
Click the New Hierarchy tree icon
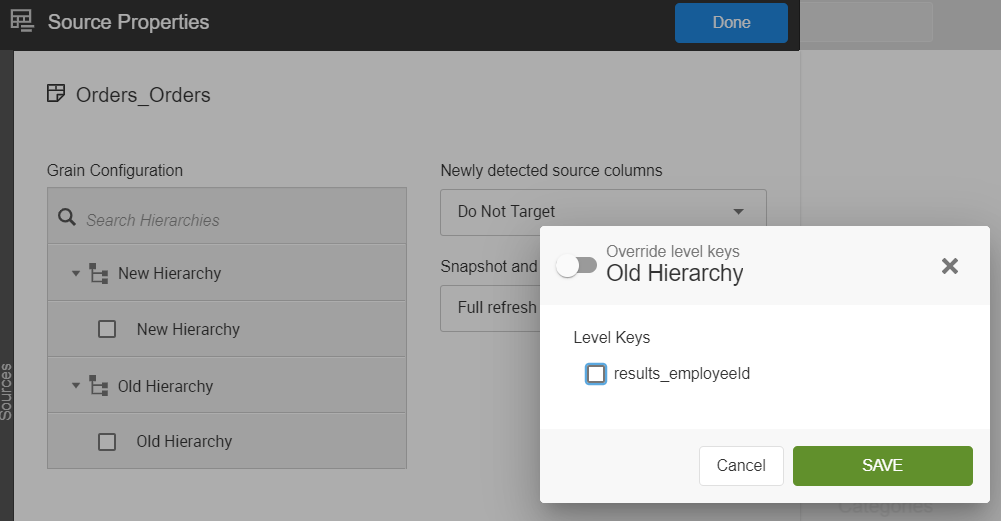click(99, 273)
